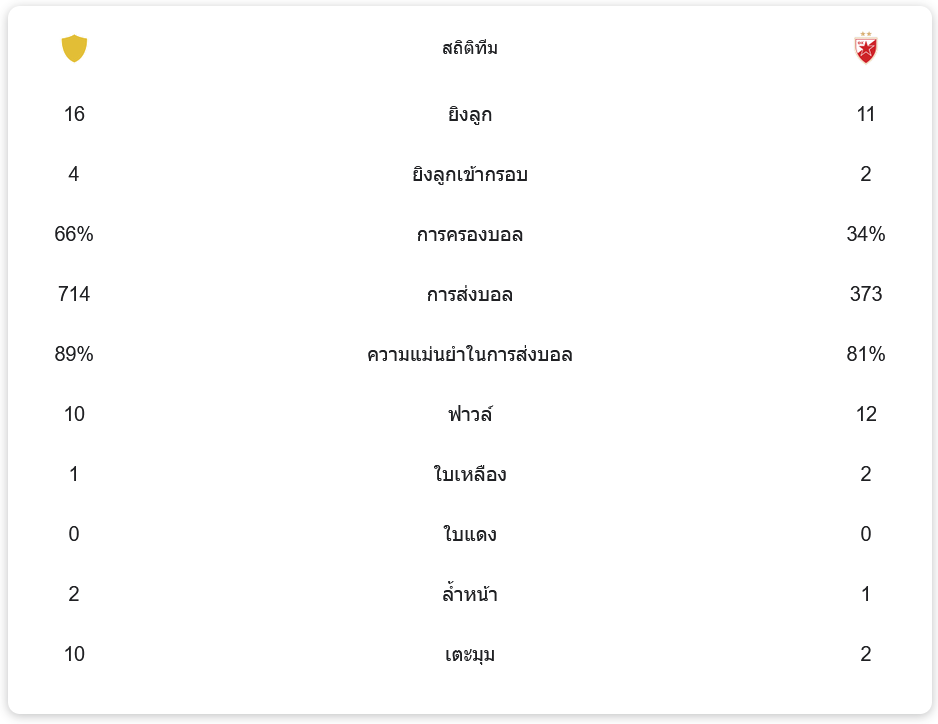The image size is (938, 724).
Task: Click the การส่งบอล stat label
Action: tap(470, 295)
